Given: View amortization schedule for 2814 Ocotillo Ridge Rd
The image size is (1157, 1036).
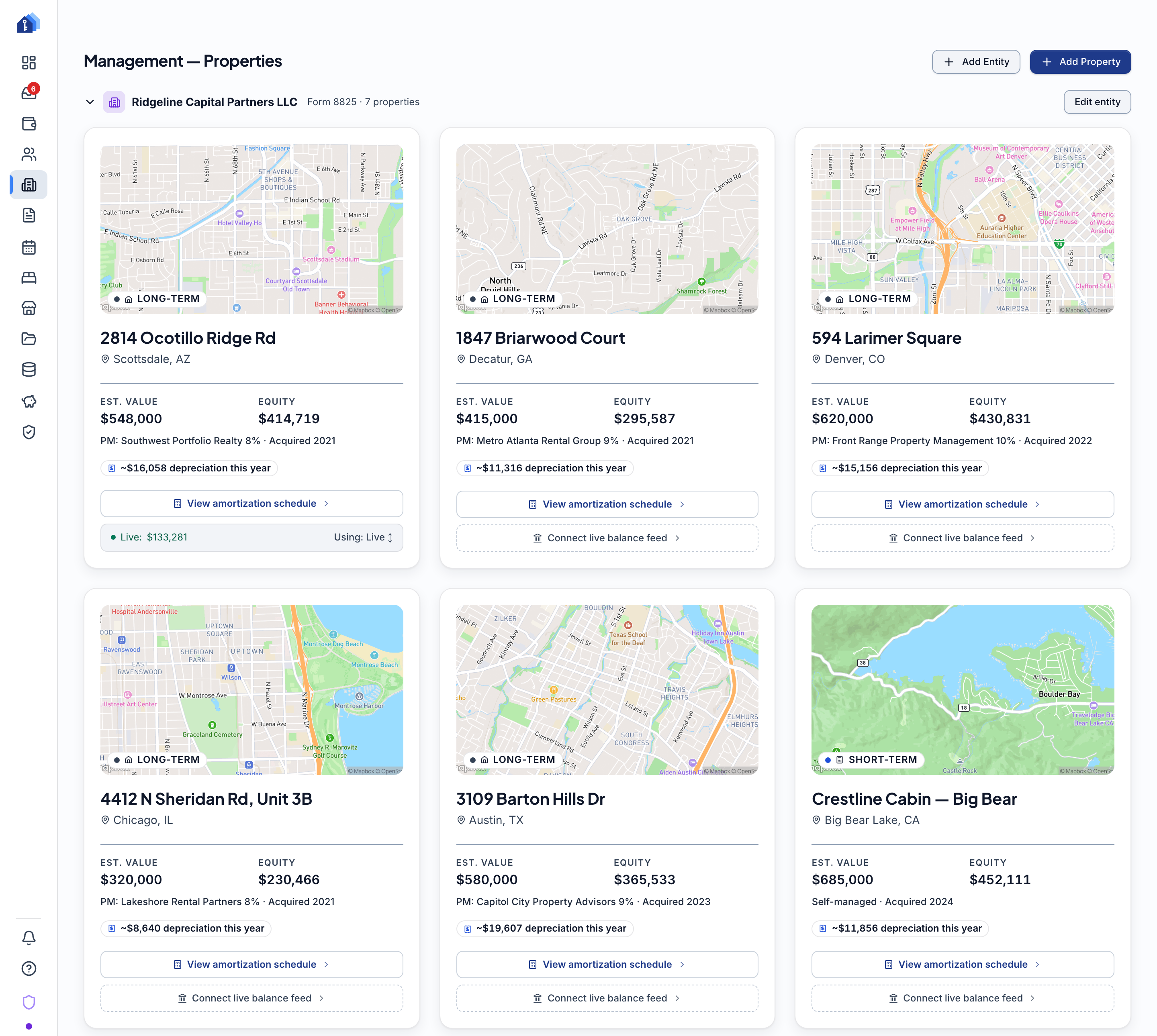Looking at the screenshot, I should (x=251, y=503).
